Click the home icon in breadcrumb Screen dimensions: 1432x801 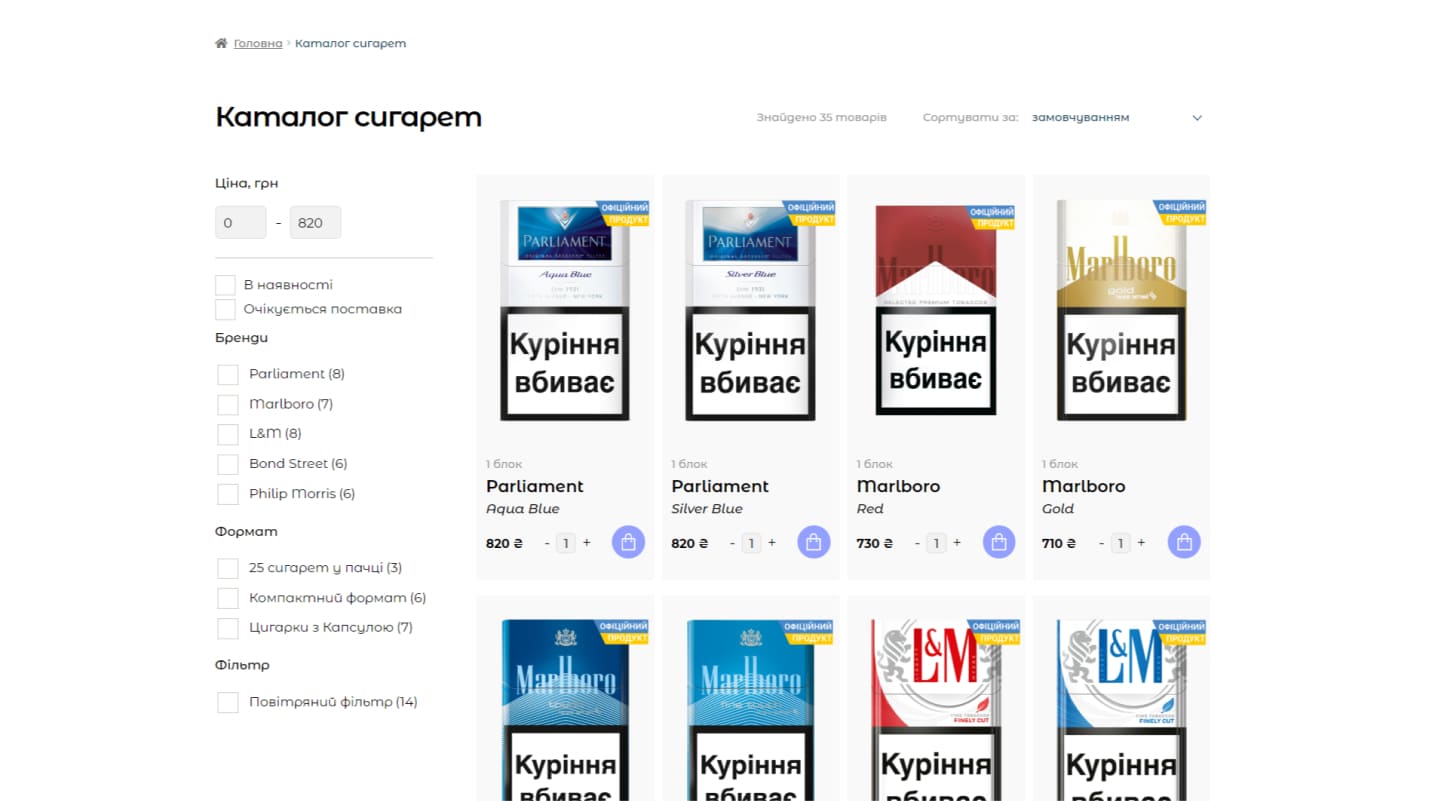[x=221, y=43]
